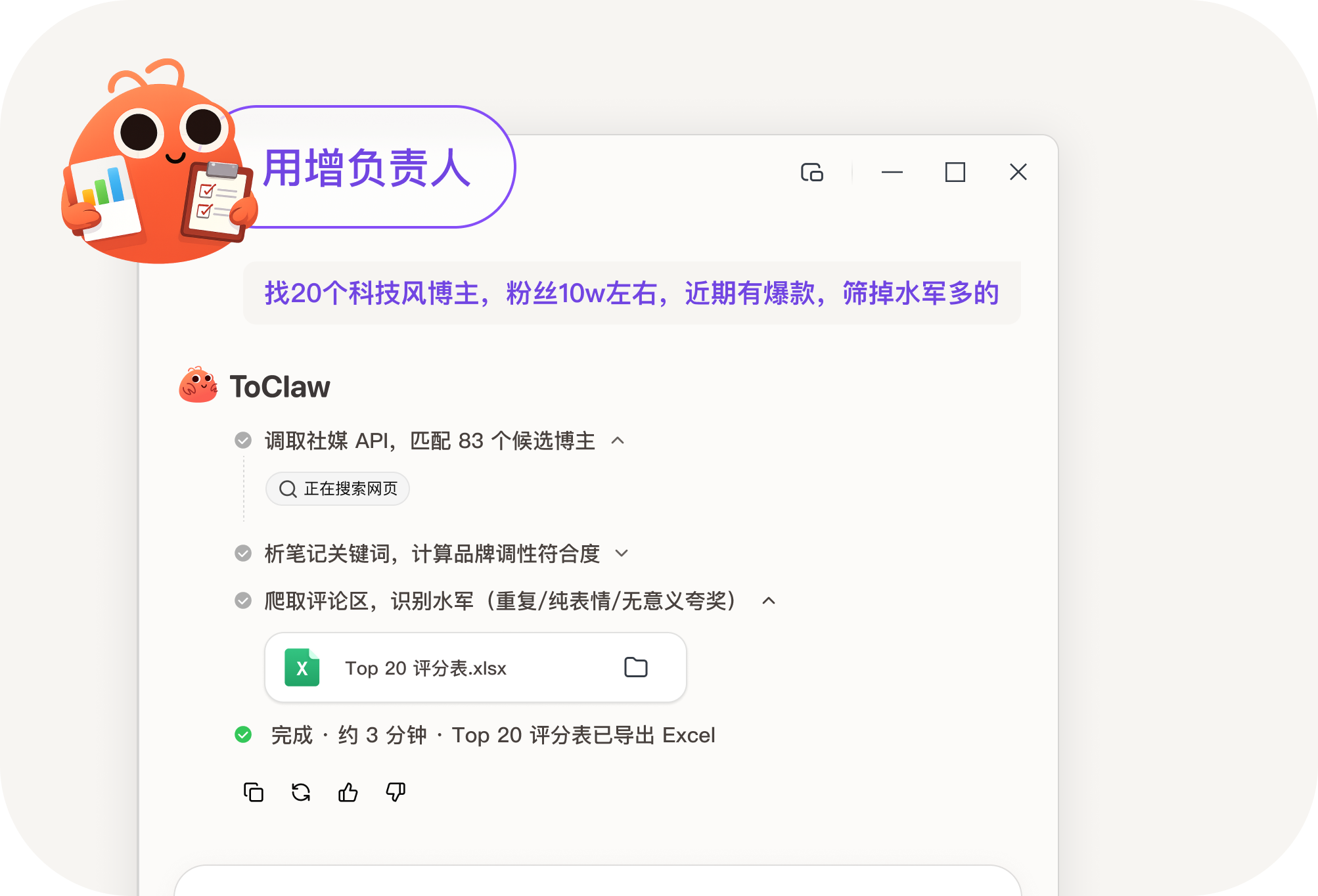The image size is (1318, 896).
Task: Collapse the 爬取评论区识别水军 step
Action: [767, 600]
